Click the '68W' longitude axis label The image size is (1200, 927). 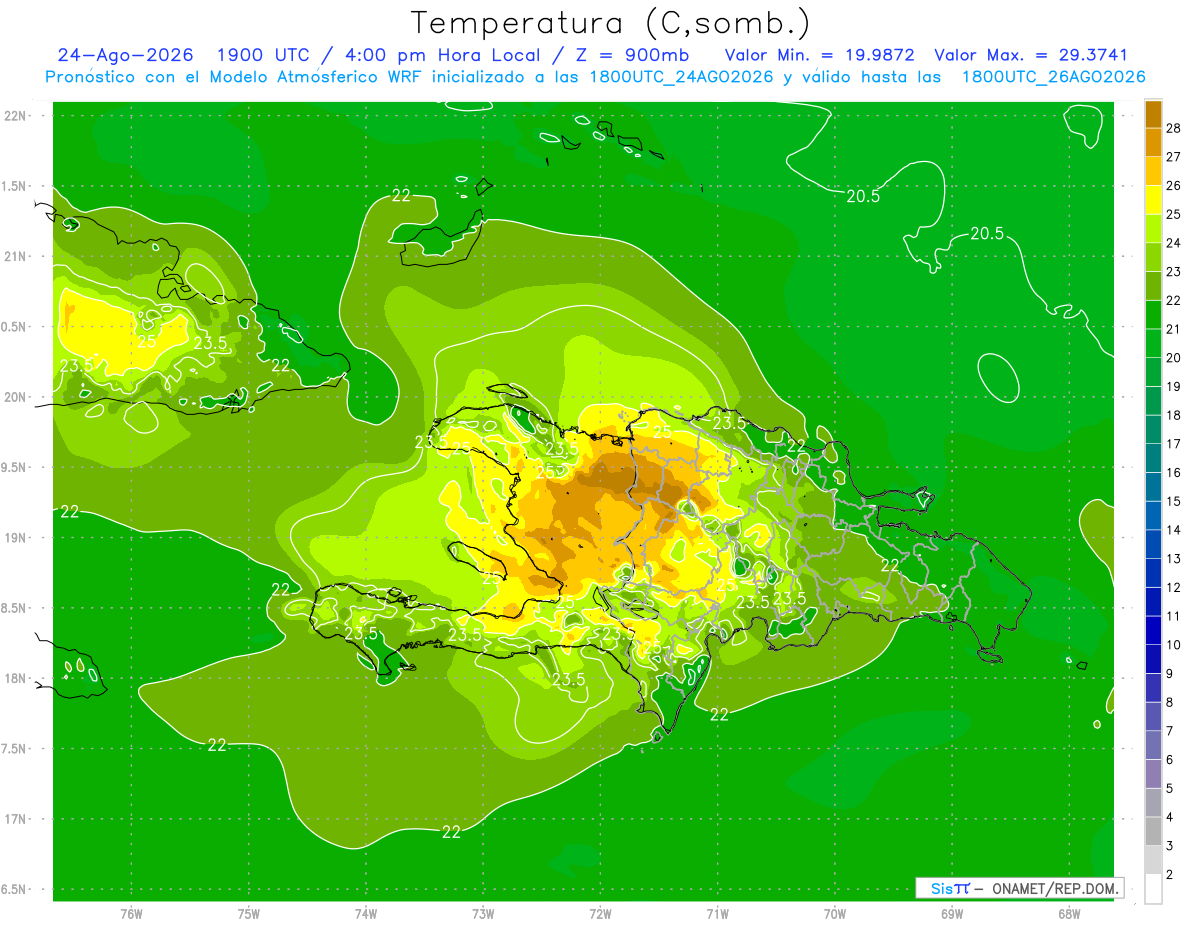pos(1069,914)
